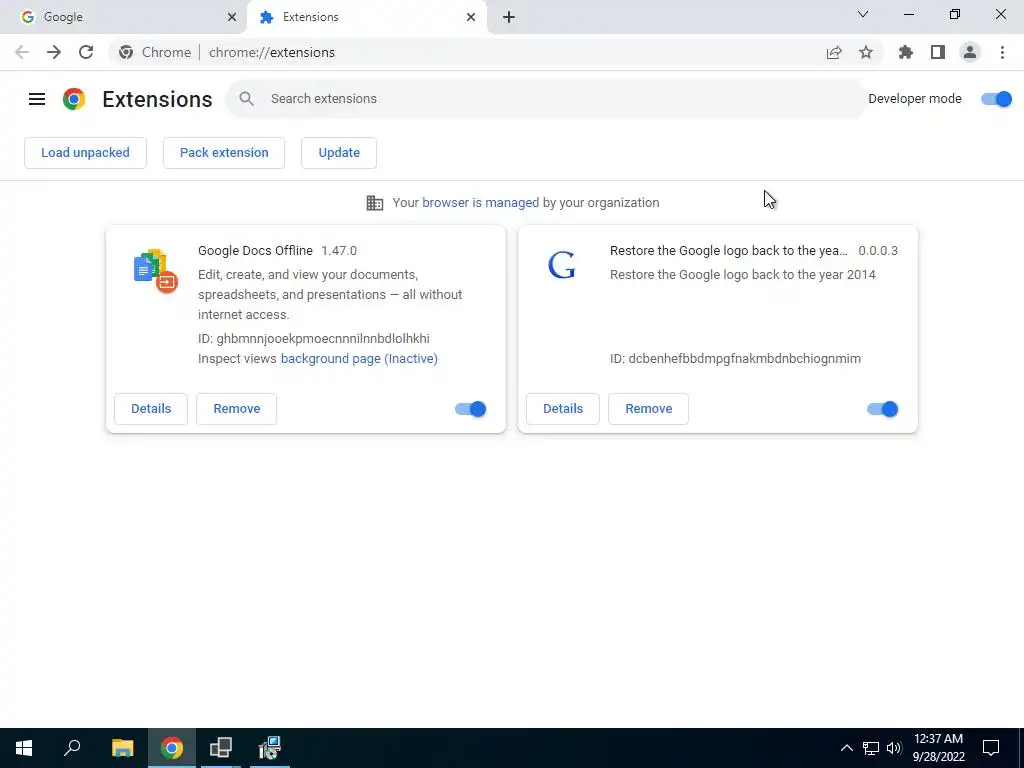Click the Chrome site info icon in address bar

tap(126, 52)
